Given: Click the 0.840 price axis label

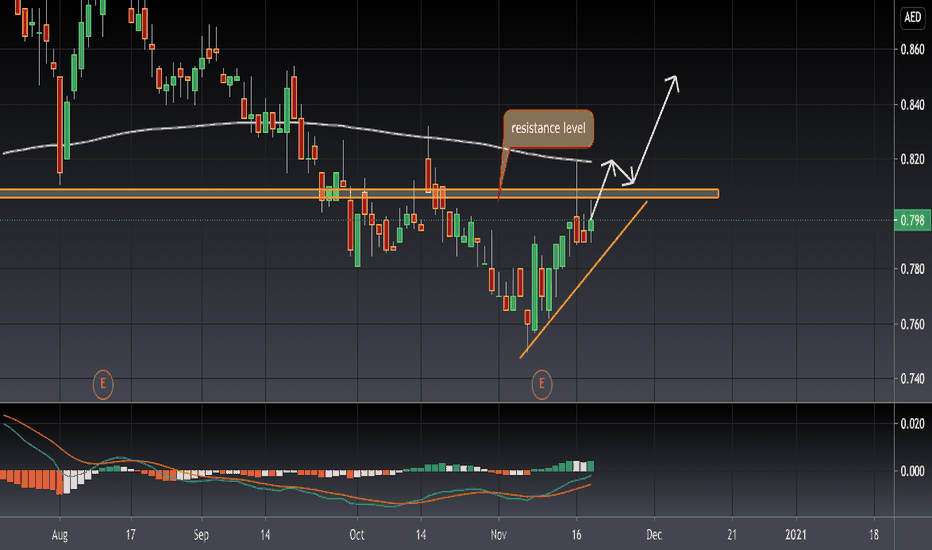Looking at the screenshot, I should point(912,105).
